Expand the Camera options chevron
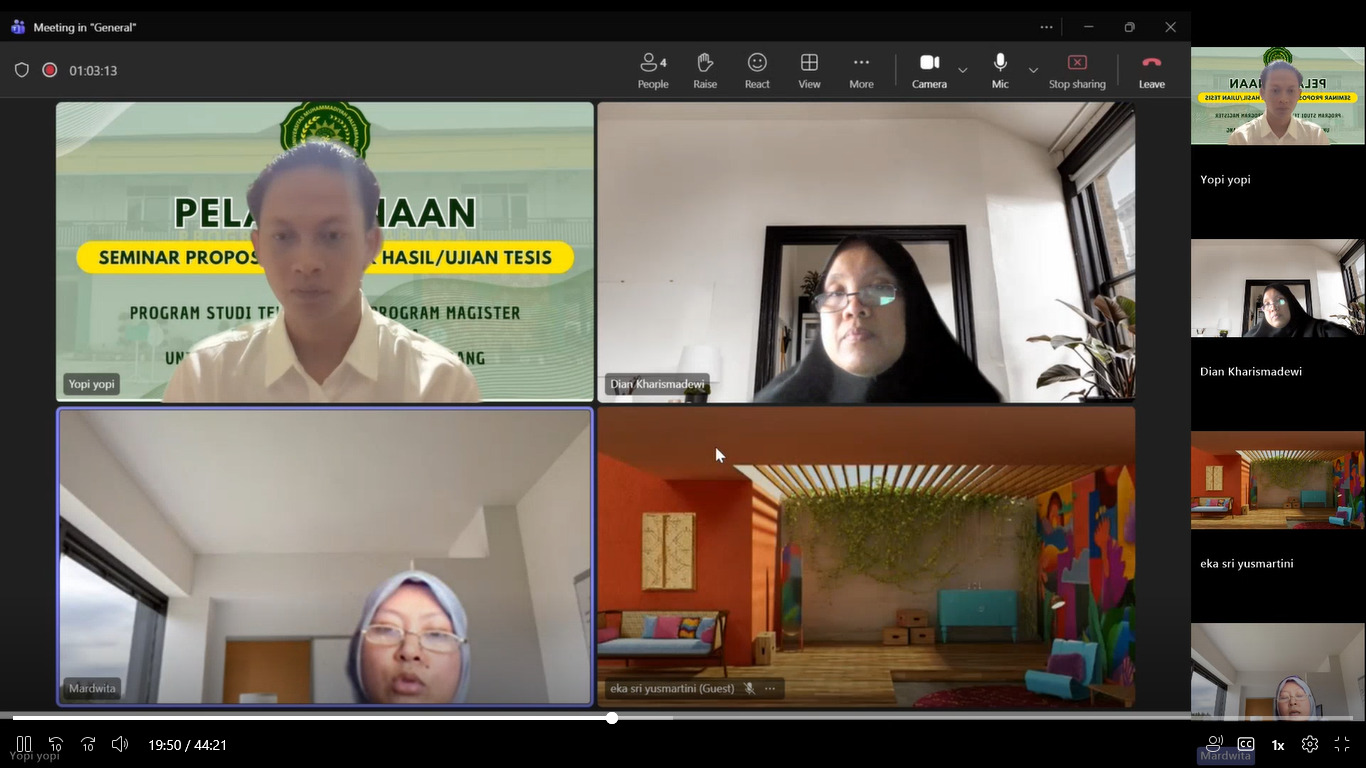The height and width of the screenshot is (768, 1366). coord(963,70)
